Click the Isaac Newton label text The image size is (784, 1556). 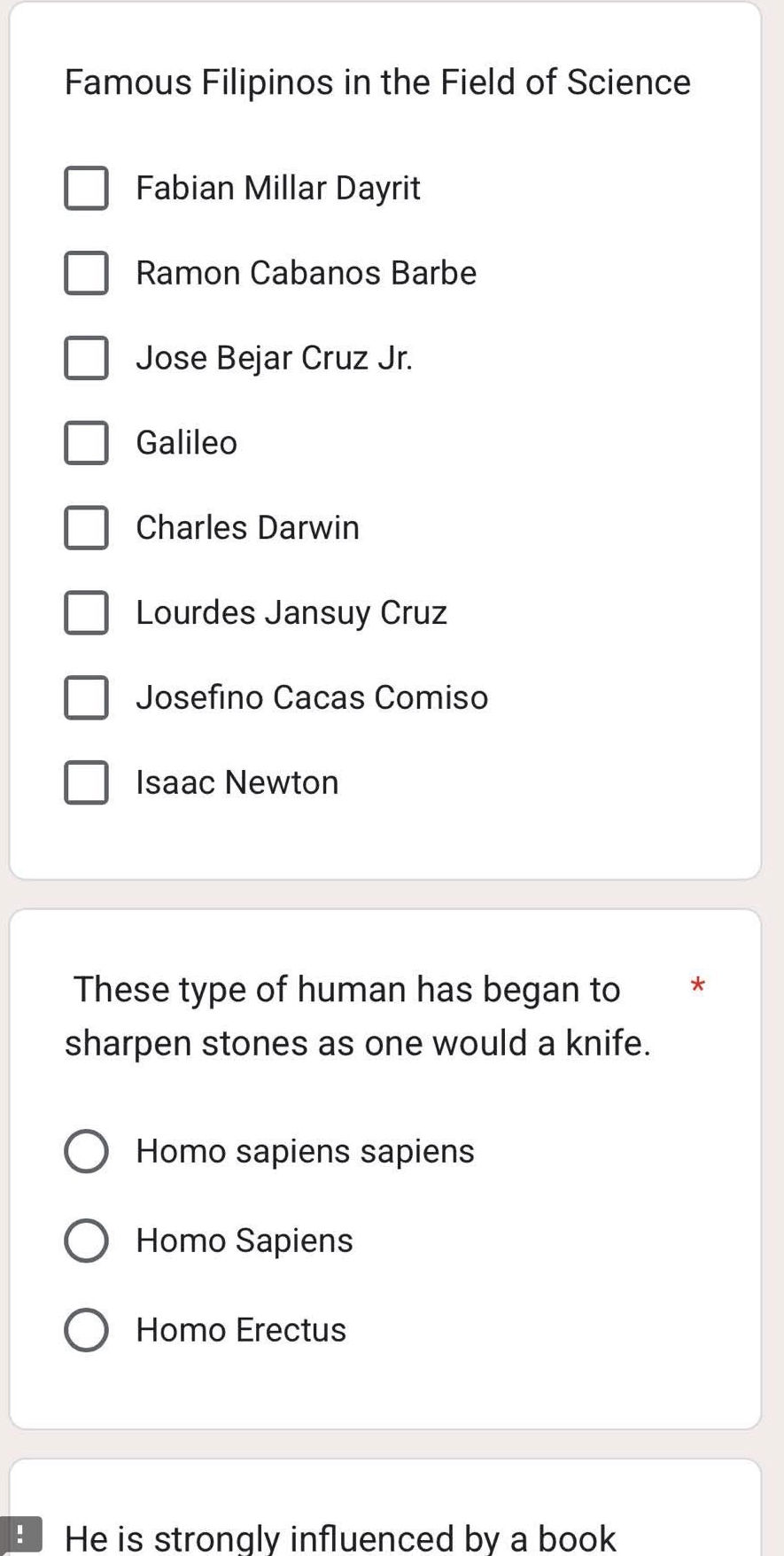coord(237,782)
